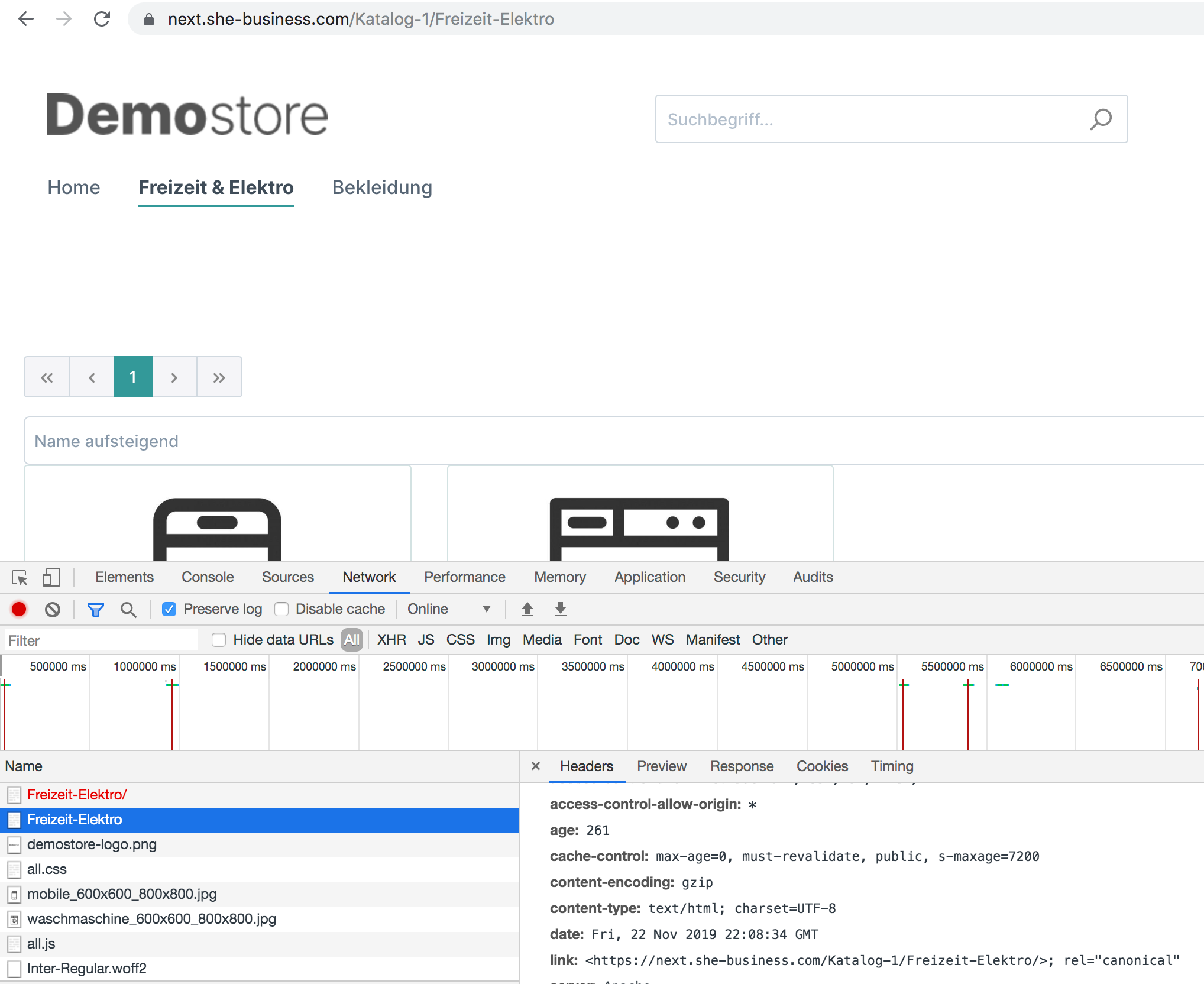Open the Performance DevTools tab

click(465, 577)
